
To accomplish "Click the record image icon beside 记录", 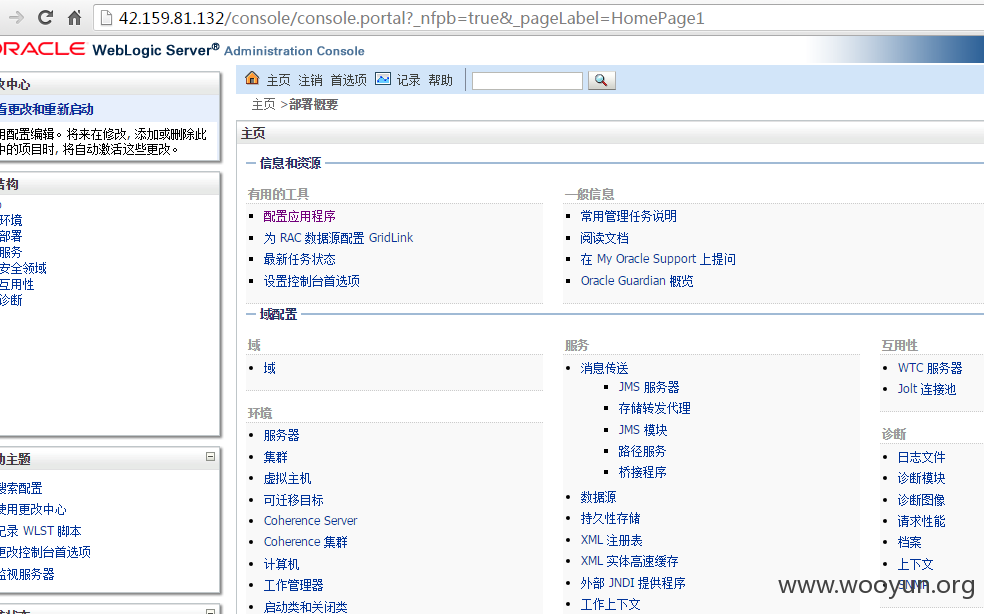I will 383,79.
